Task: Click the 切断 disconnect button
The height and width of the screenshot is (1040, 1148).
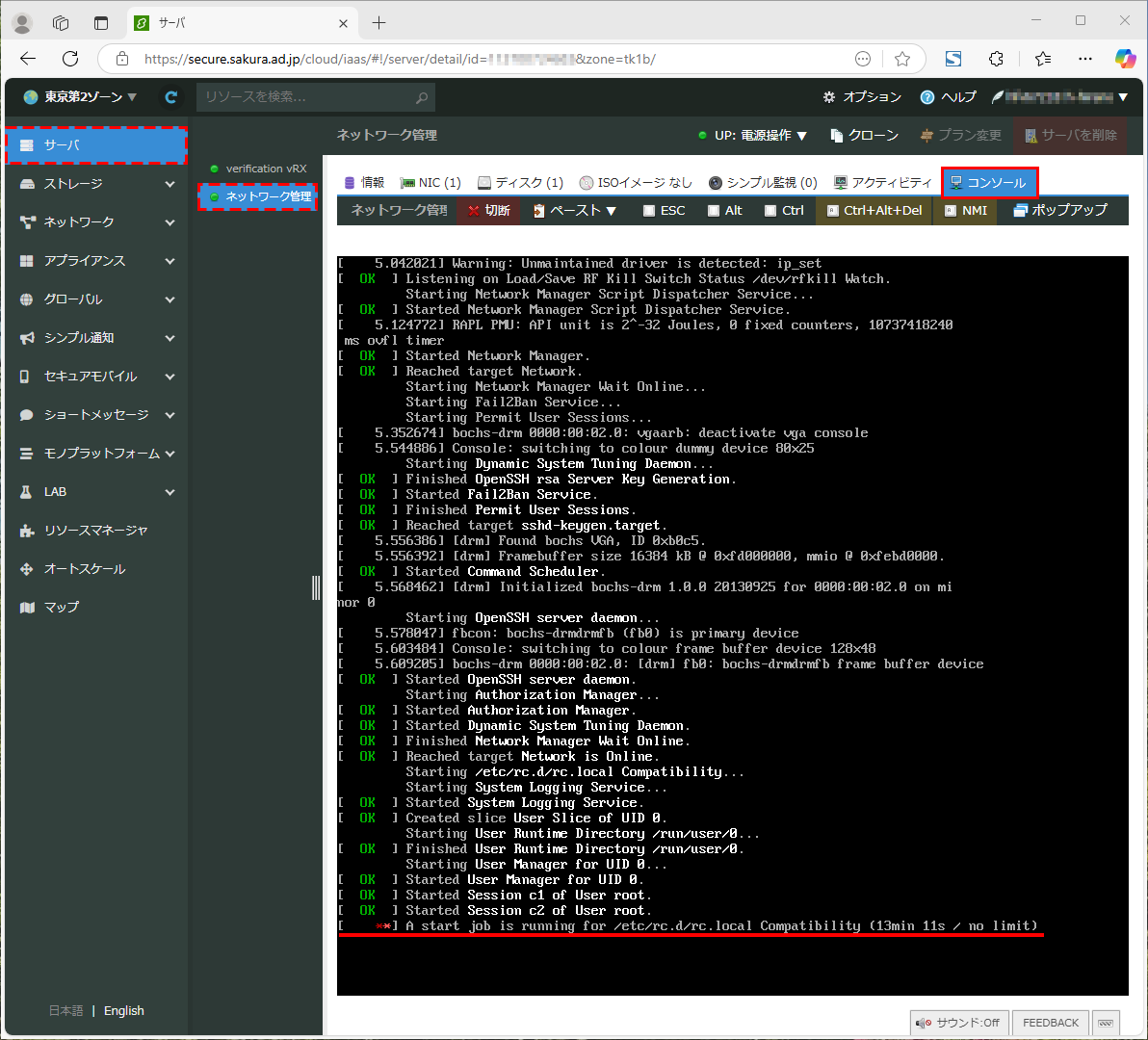Action: click(488, 211)
